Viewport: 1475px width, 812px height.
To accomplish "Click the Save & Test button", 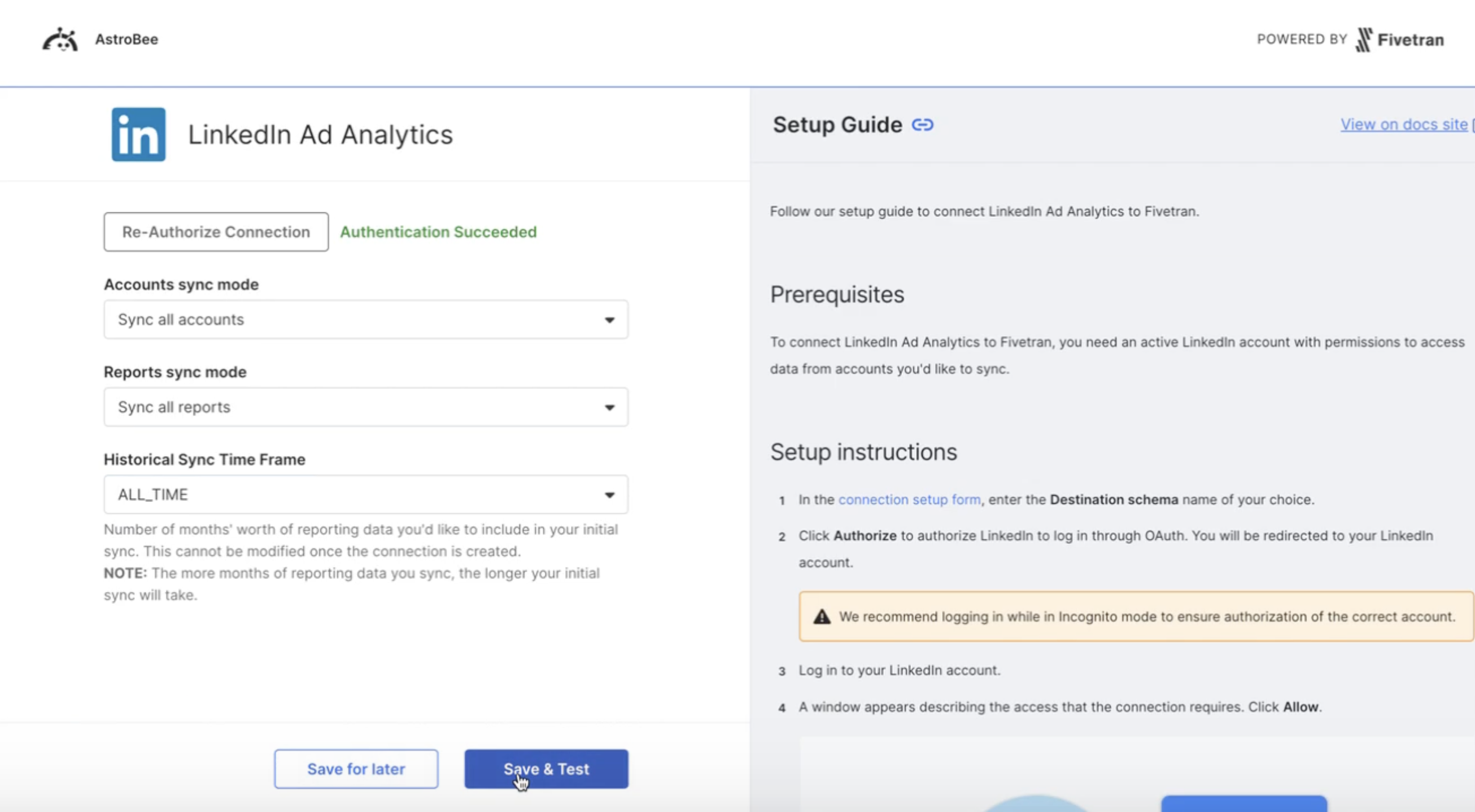I will [546, 769].
